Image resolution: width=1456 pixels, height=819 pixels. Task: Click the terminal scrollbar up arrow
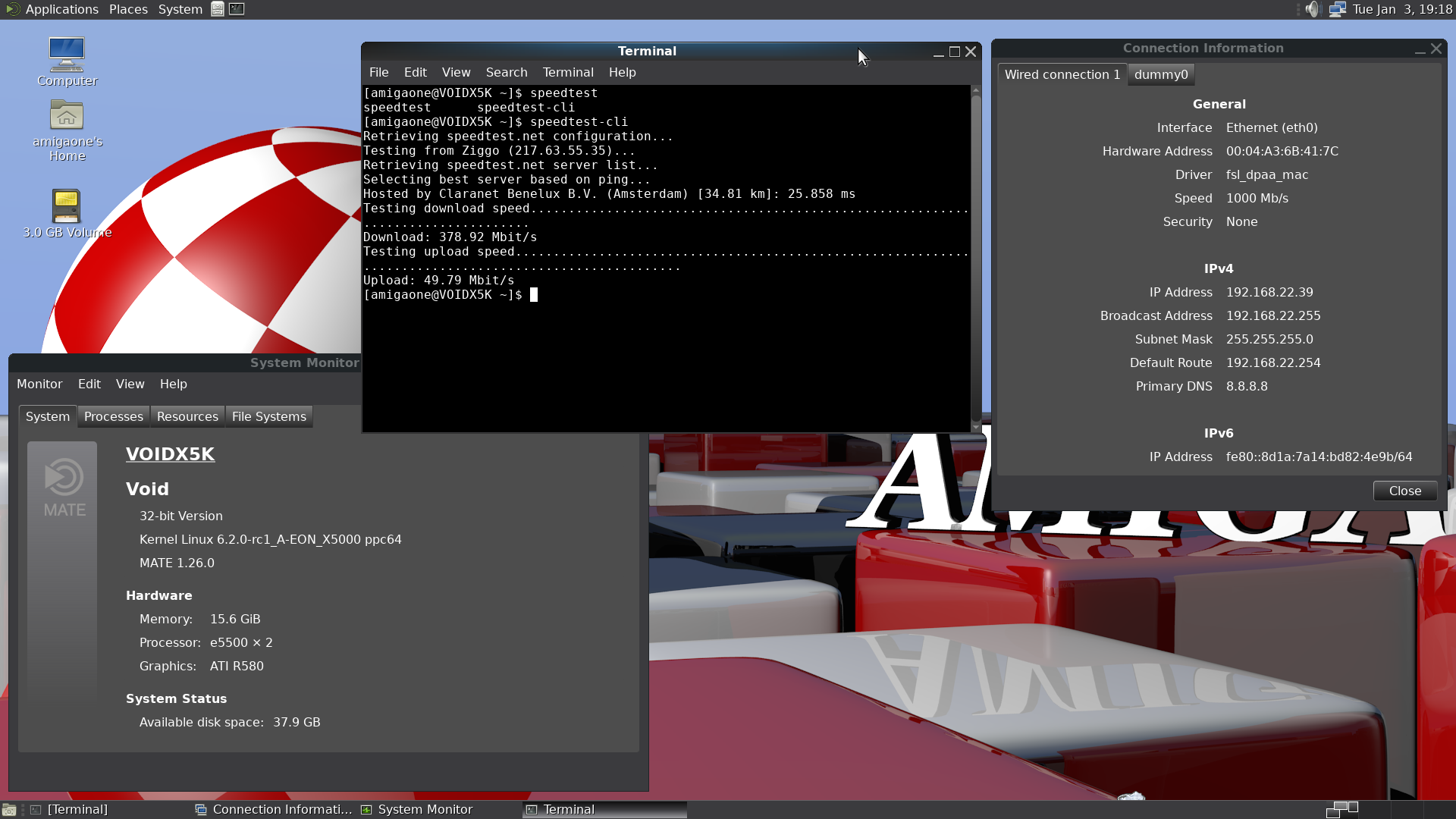[976, 89]
